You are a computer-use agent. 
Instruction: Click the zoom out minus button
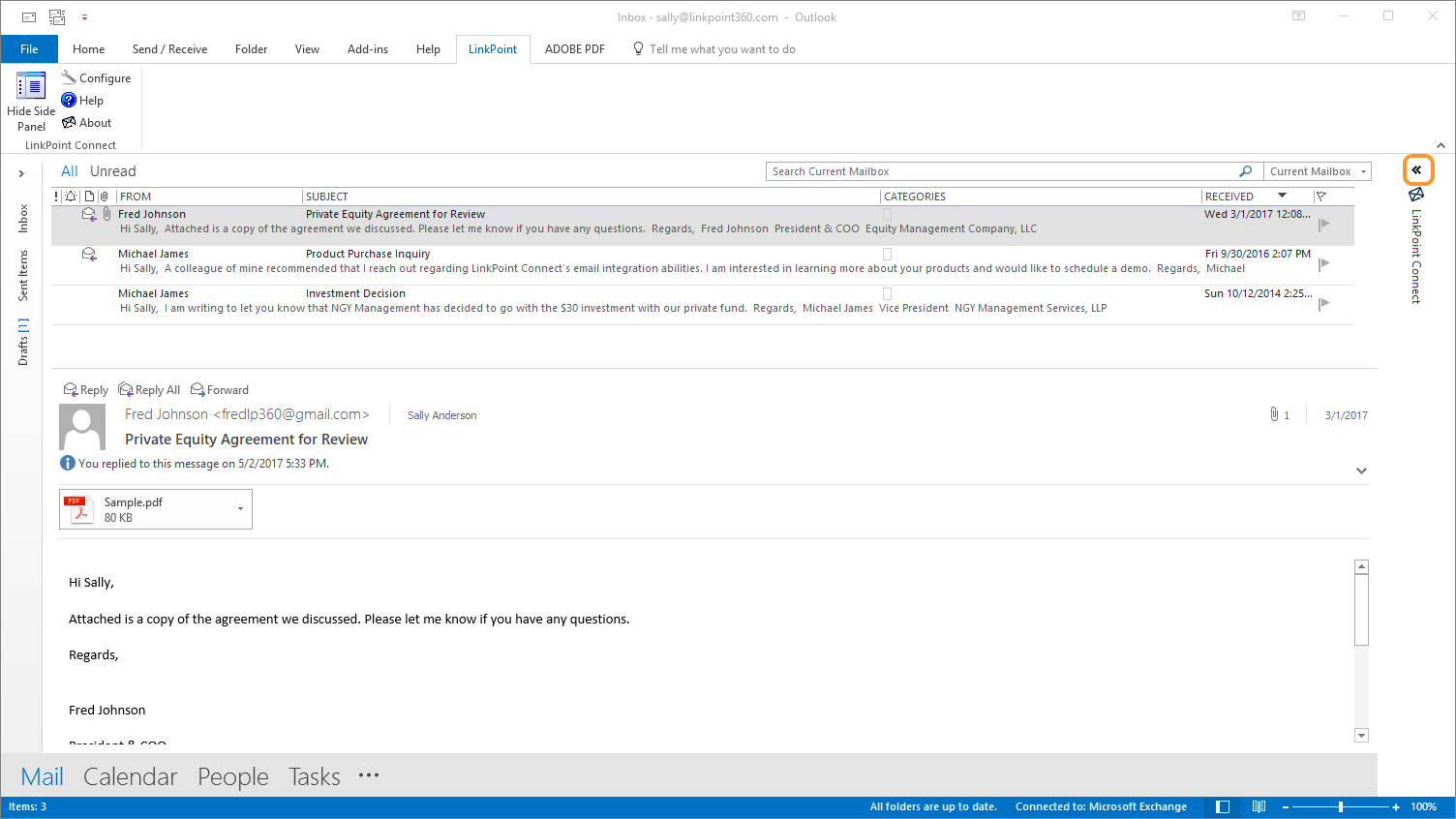[1286, 806]
